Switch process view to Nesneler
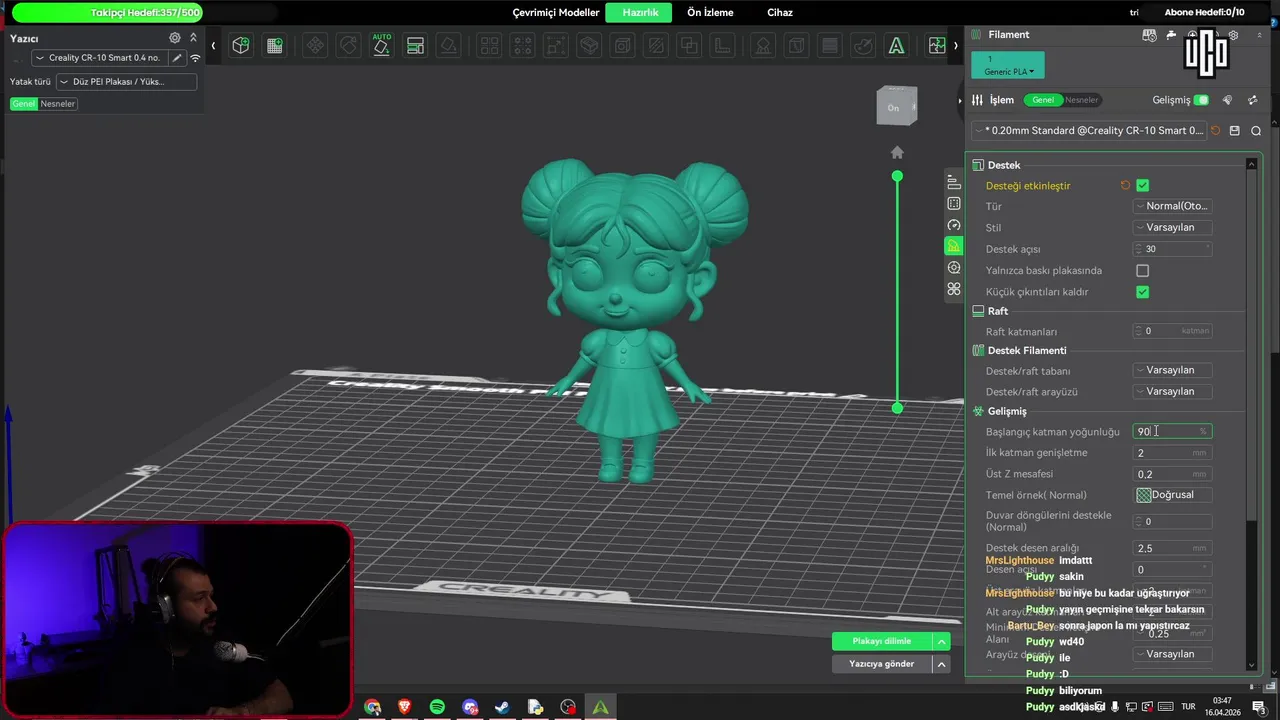This screenshot has height=720, width=1280. (x=1081, y=100)
